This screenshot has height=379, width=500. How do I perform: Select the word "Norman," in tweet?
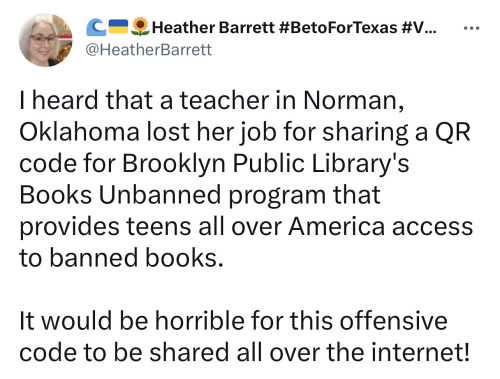[x=354, y=100]
